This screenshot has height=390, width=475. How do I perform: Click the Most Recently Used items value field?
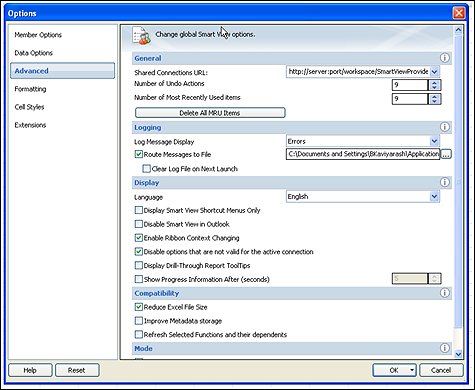(x=410, y=99)
